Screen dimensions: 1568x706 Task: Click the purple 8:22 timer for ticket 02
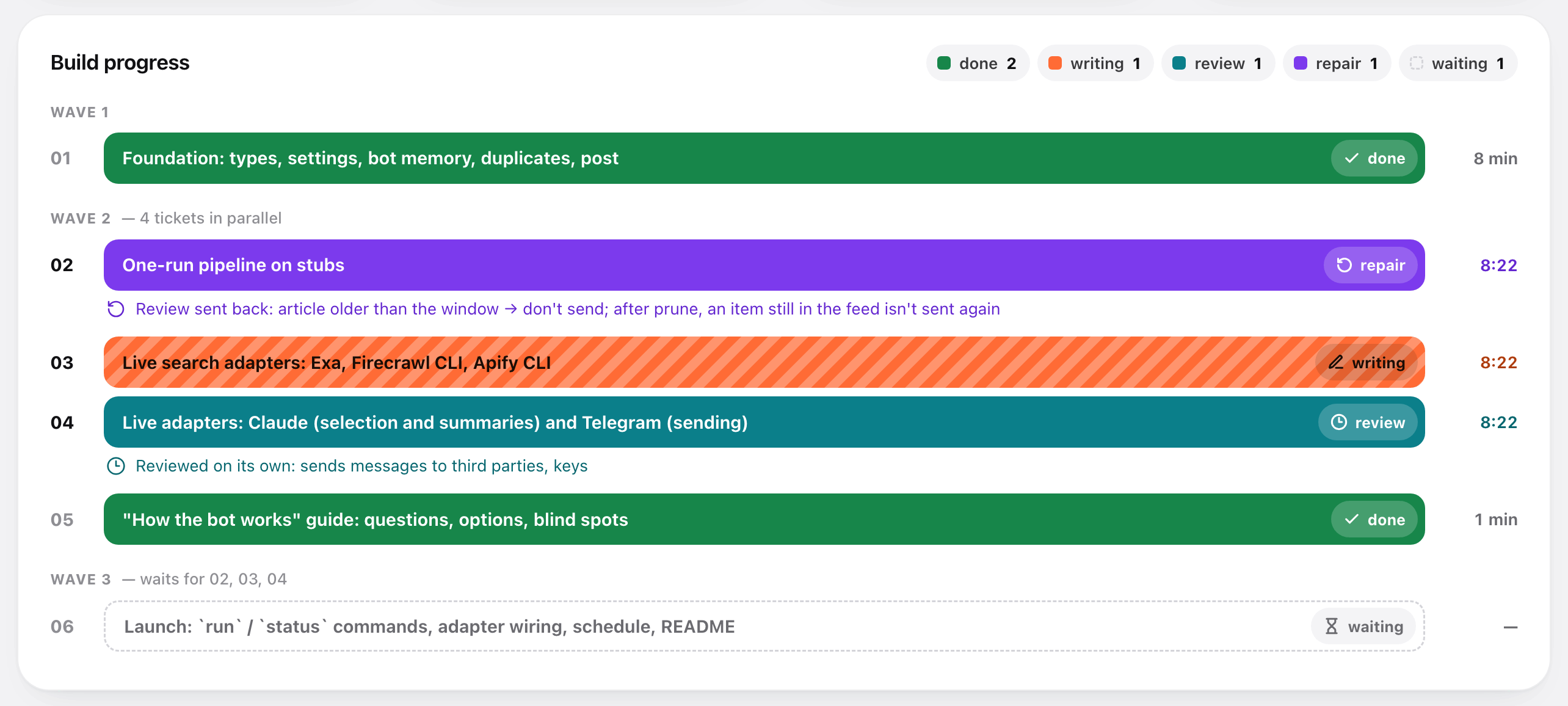point(1499,265)
